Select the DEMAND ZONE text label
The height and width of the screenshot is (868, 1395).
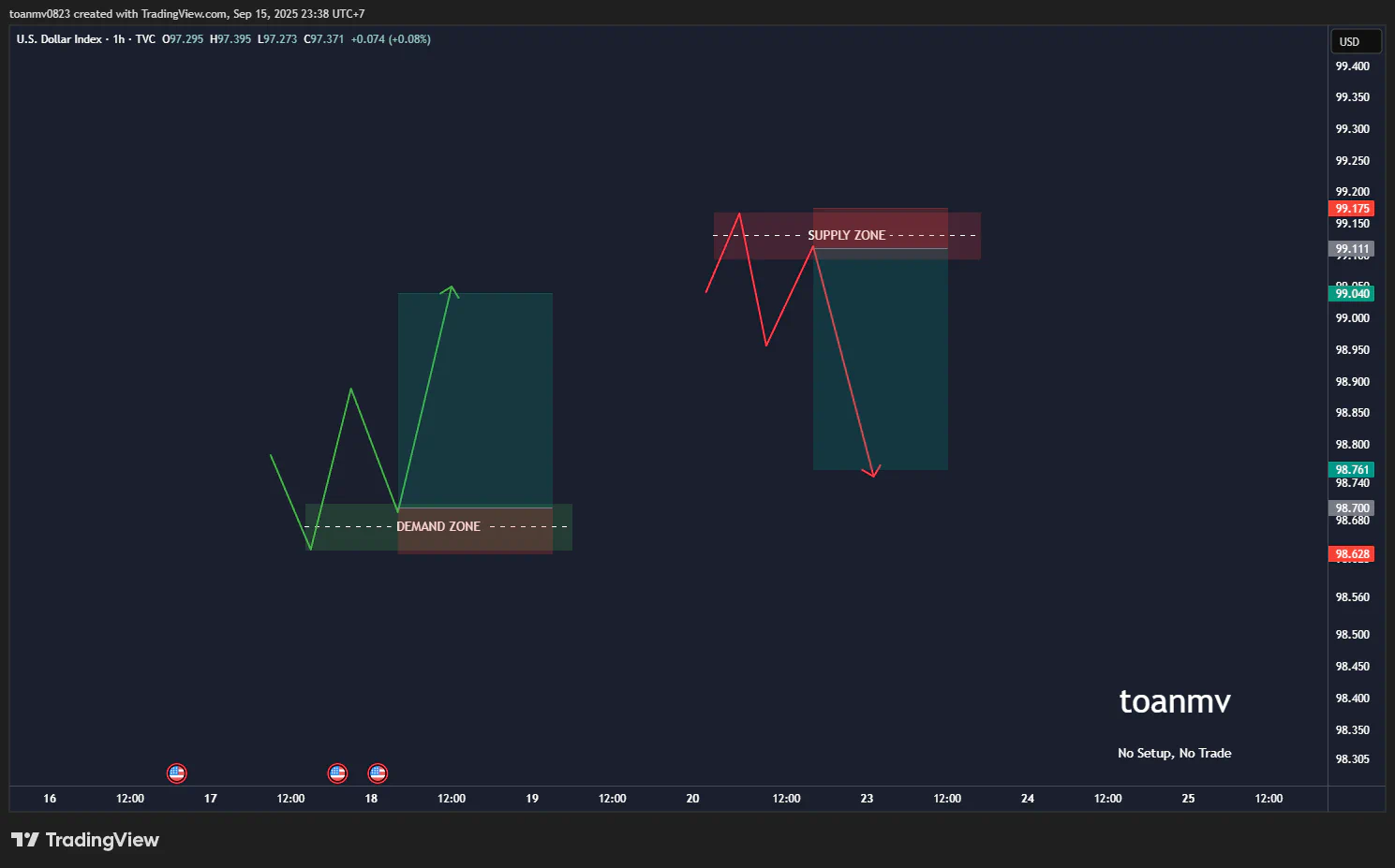pyautogui.click(x=438, y=526)
